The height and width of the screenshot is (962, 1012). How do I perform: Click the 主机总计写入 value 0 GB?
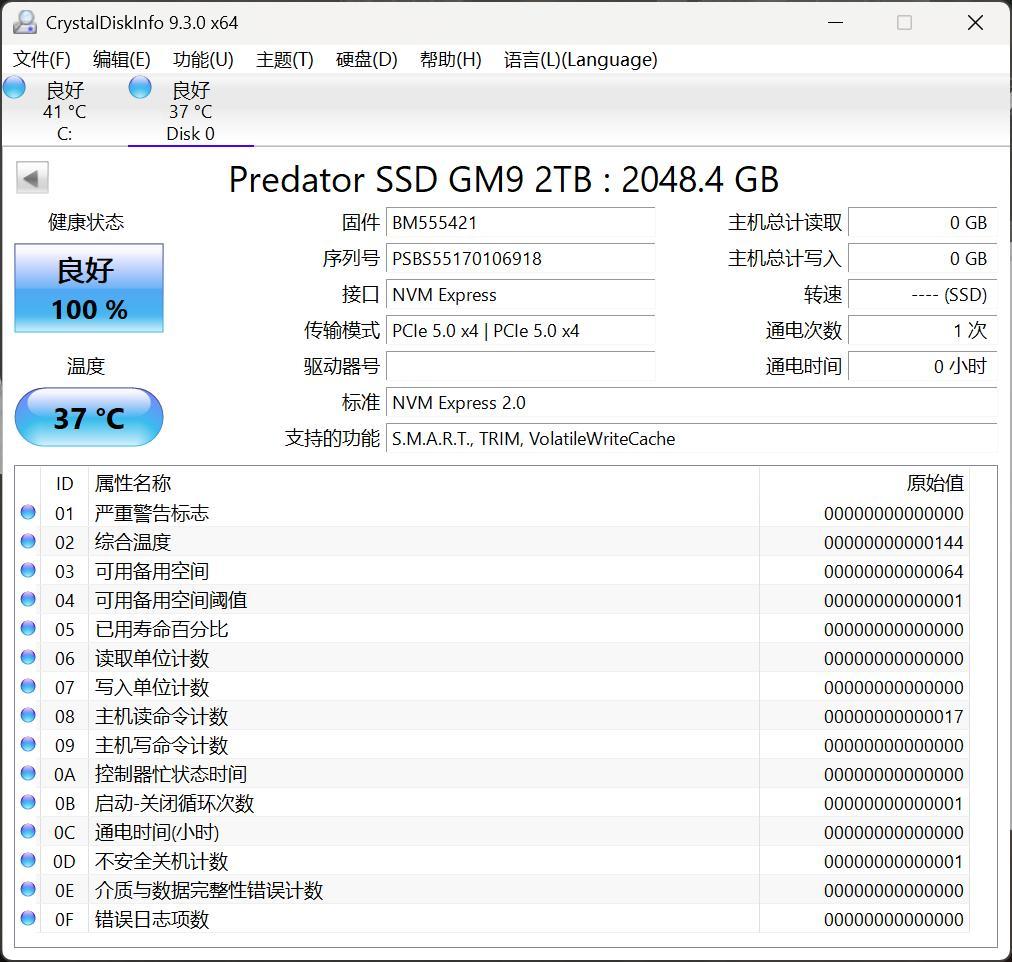point(923,259)
